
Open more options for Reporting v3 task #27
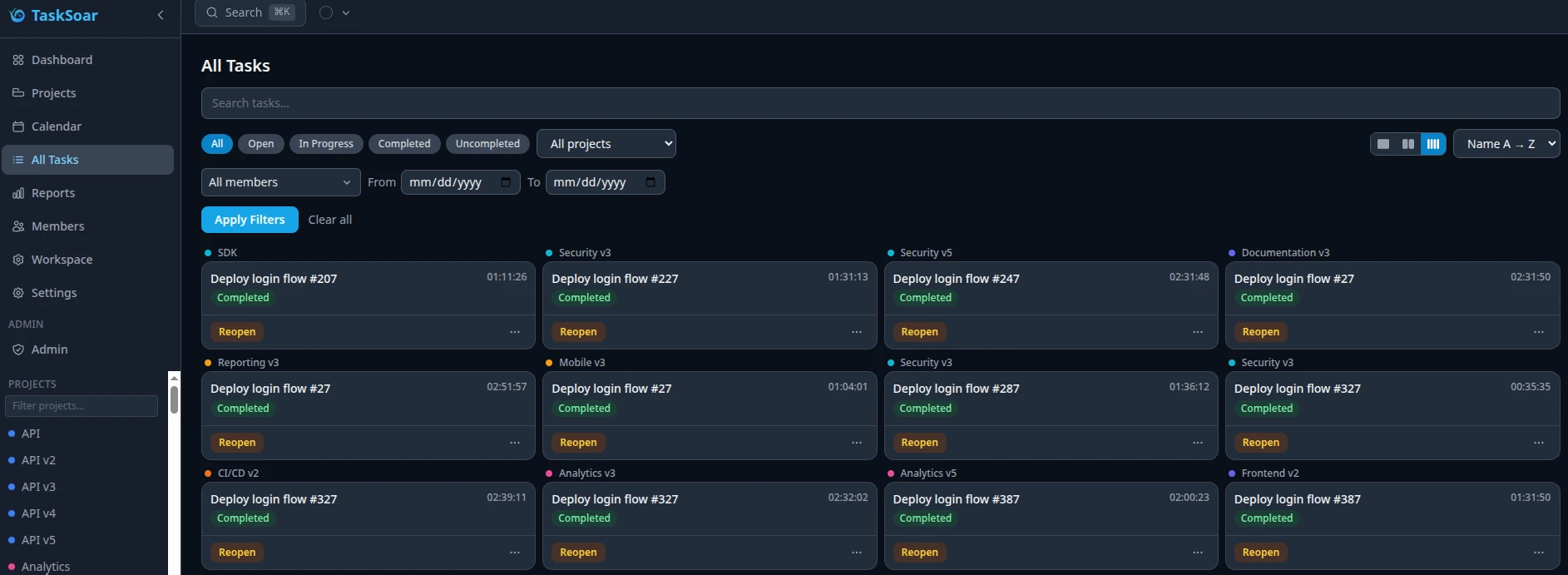tap(515, 443)
